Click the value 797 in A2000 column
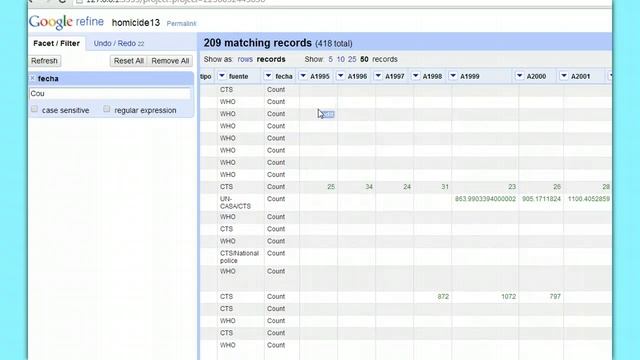The width and height of the screenshot is (640, 360). pyautogui.click(x=555, y=297)
